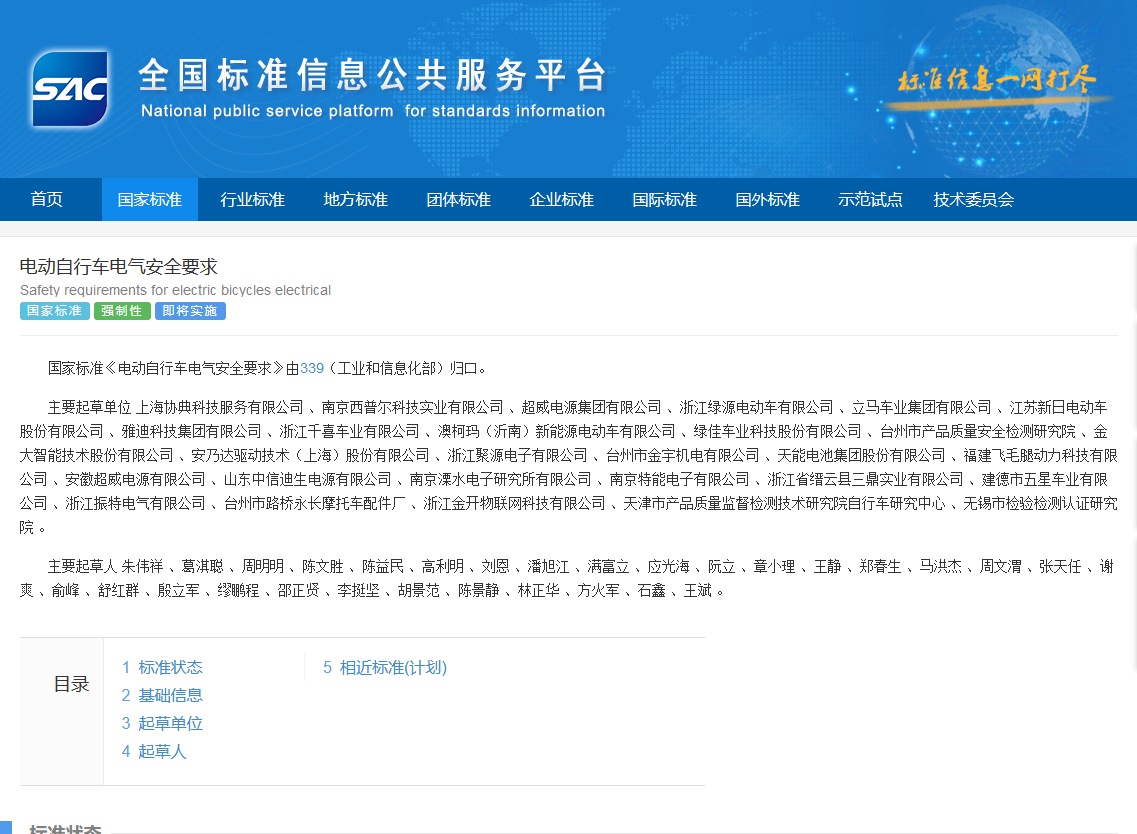Screen dimensions: 1137x834
Task: Click the 即将实施 status tag
Action: 190,311
